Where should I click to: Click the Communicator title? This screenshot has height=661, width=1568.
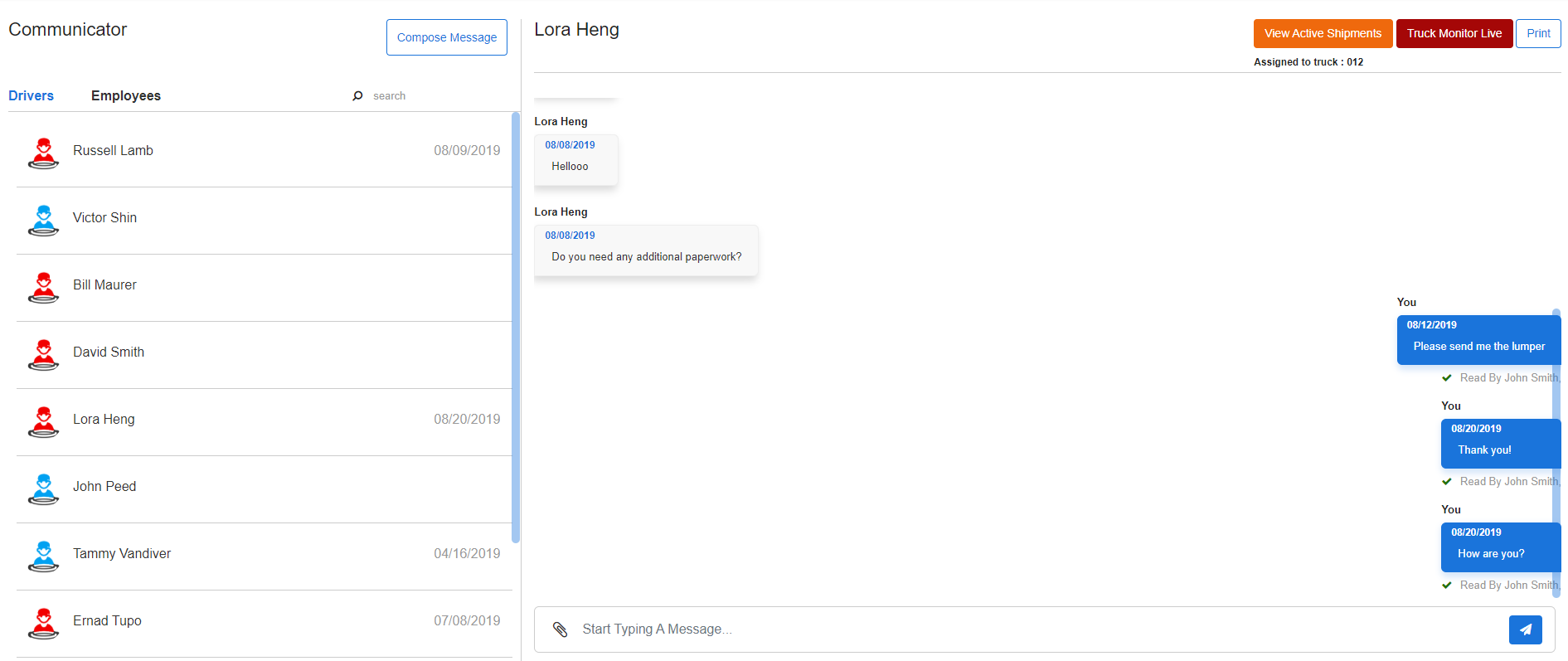coord(68,30)
